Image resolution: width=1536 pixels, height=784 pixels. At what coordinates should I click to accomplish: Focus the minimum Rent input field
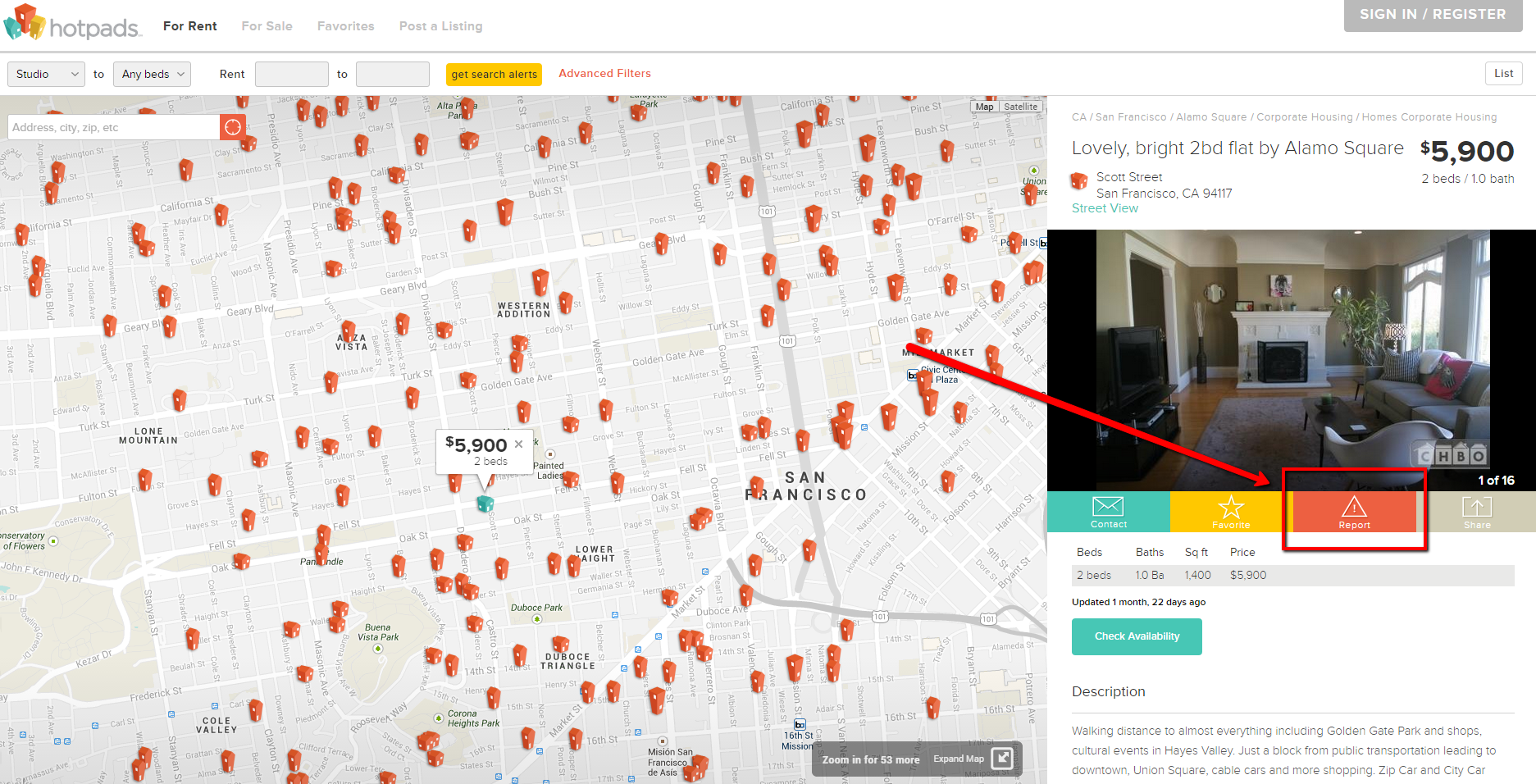click(x=292, y=74)
